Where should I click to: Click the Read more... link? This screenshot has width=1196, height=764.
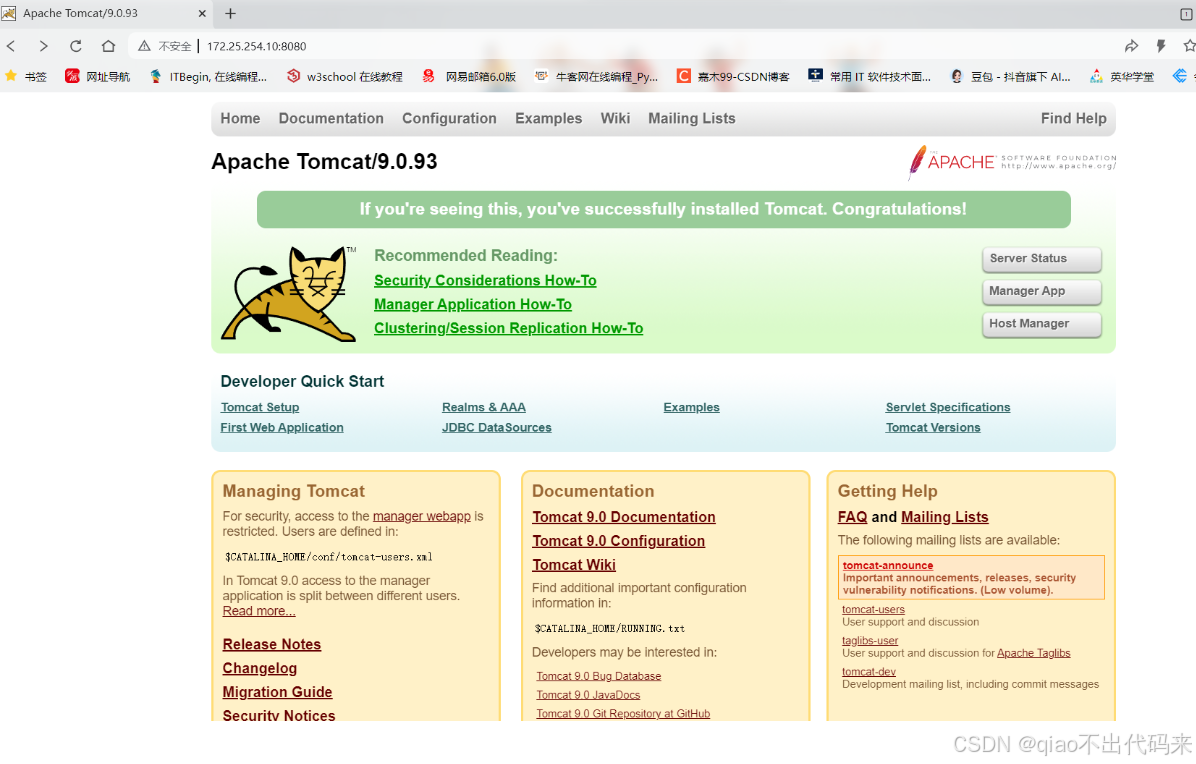259,611
